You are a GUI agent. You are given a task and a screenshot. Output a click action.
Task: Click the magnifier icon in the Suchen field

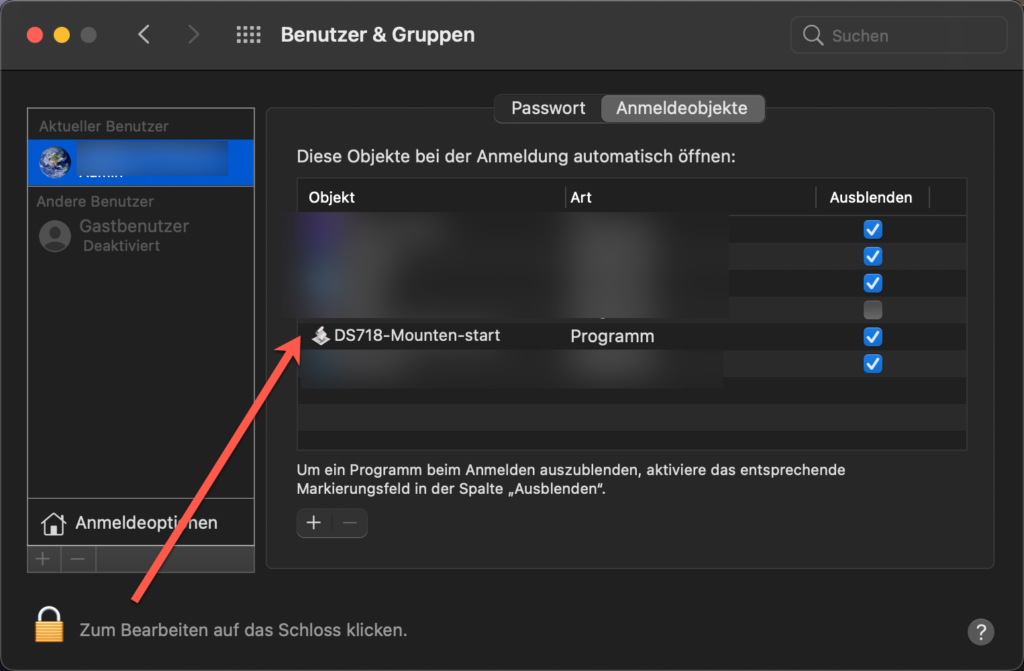pyautogui.click(x=812, y=34)
